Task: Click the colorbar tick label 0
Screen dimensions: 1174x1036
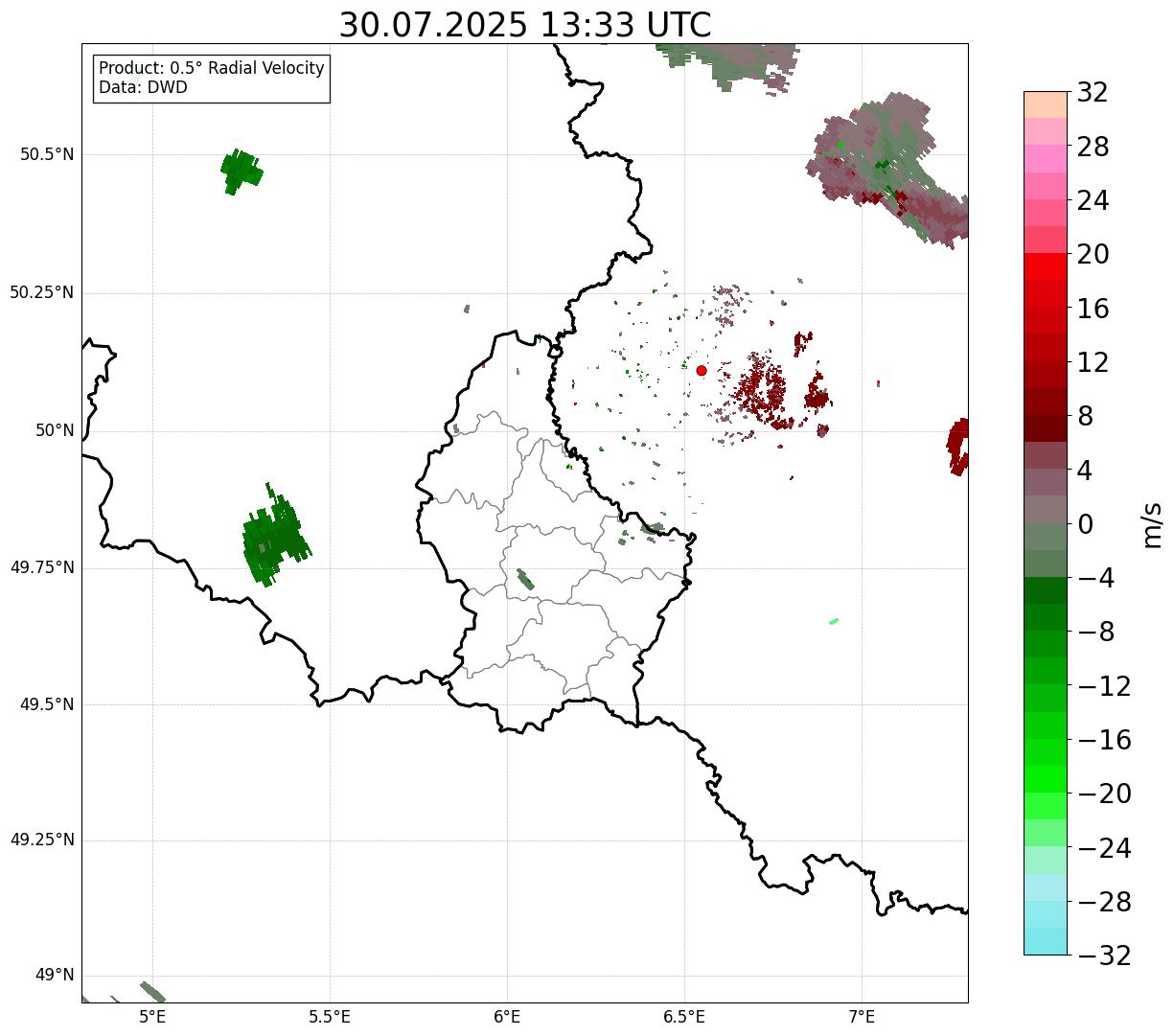Action: tap(1085, 524)
